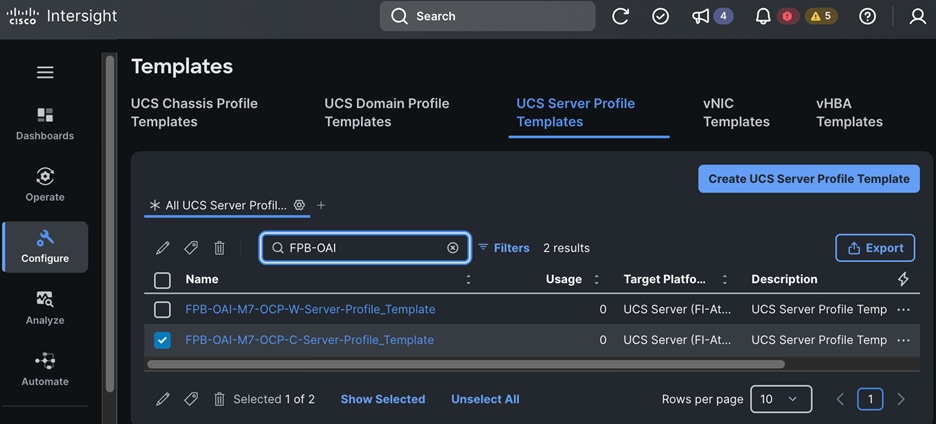936x424 pixels.
Task: Open the Rows per page dropdown
Action: tap(781, 399)
